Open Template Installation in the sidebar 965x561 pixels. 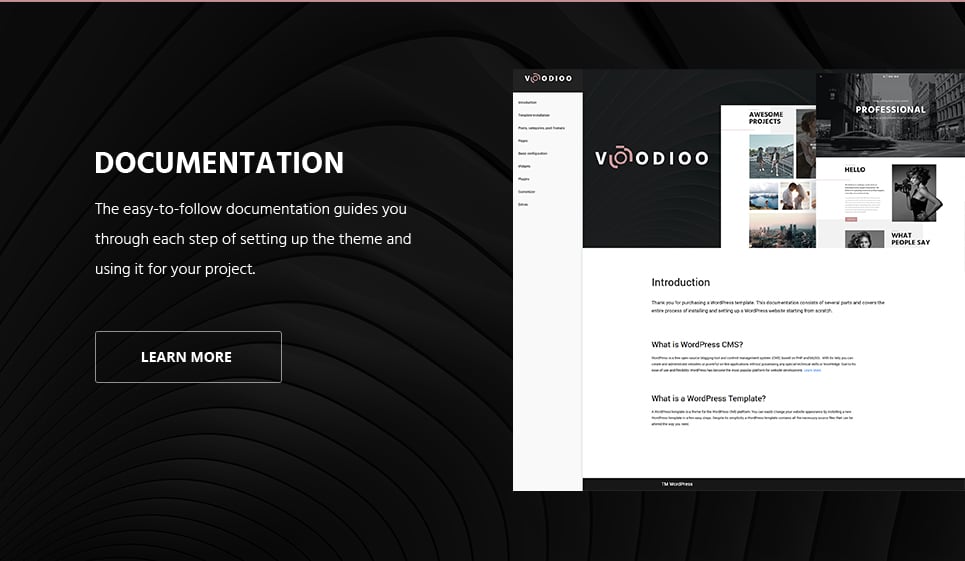[534, 115]
